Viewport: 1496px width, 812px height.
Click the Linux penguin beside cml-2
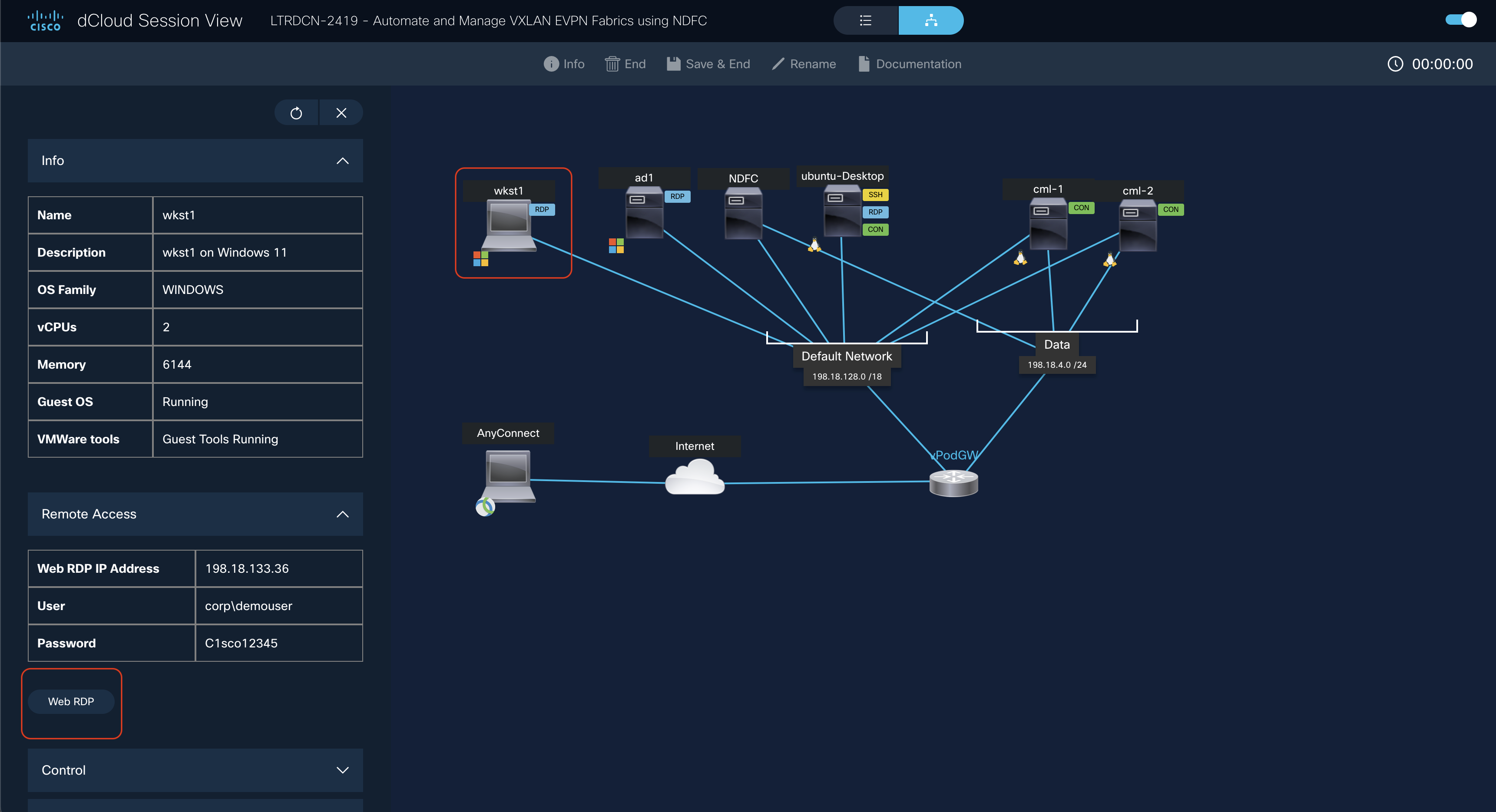(x=1110, y=259)
